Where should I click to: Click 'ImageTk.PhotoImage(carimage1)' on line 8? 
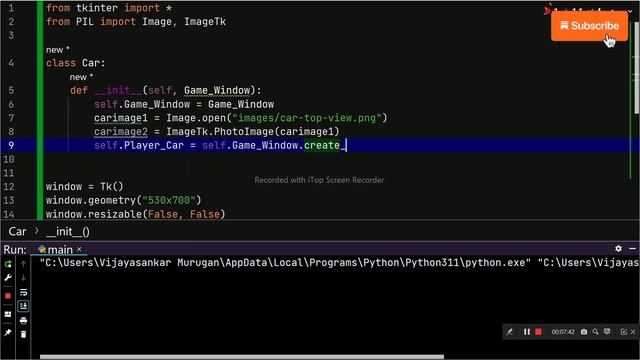pyautogui.click(x=252, y=132)
